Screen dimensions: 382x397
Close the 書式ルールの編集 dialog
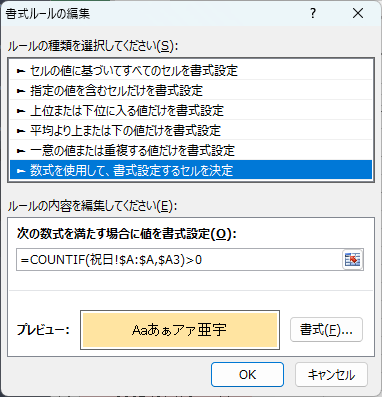pos(358,14)
